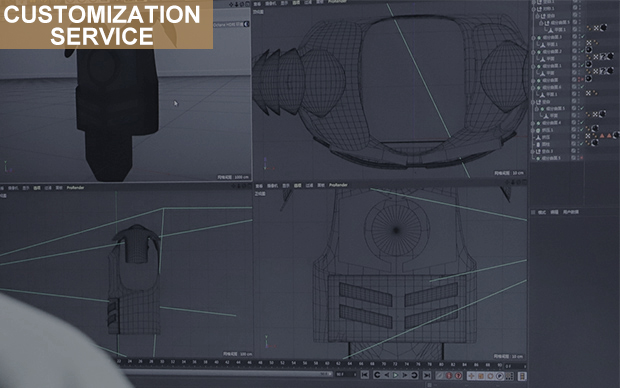Select the rotation keyframe circle icon

pos(490,376)
